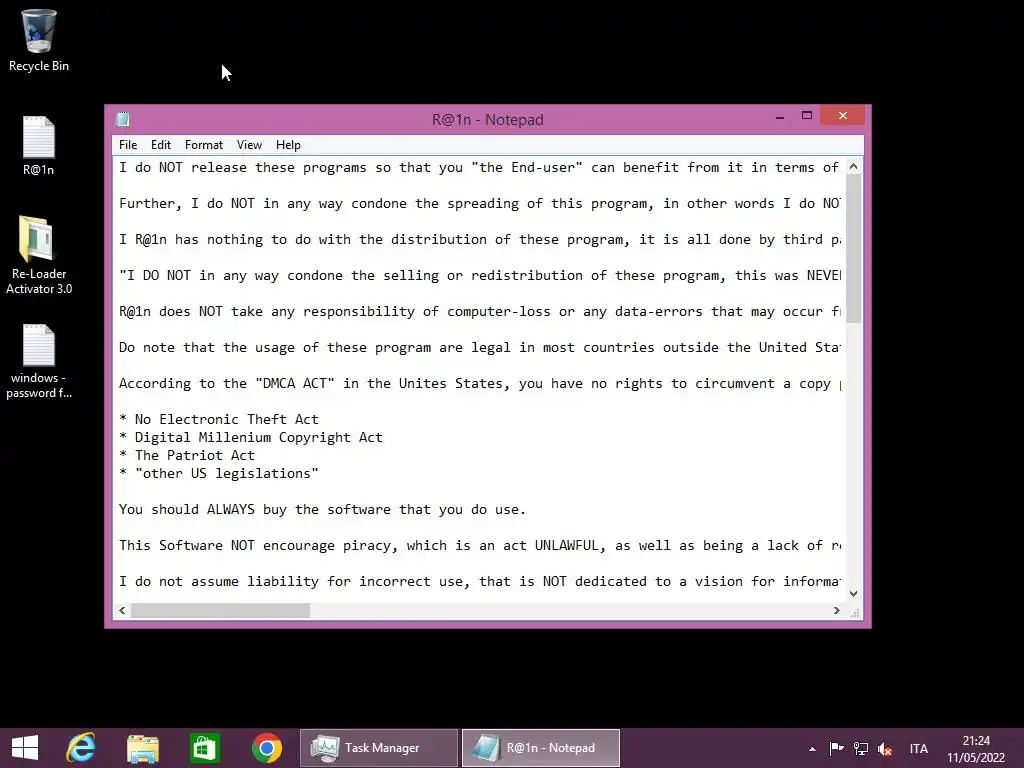Click the vertical scrollbar down arrow

(x=854, y=594)
